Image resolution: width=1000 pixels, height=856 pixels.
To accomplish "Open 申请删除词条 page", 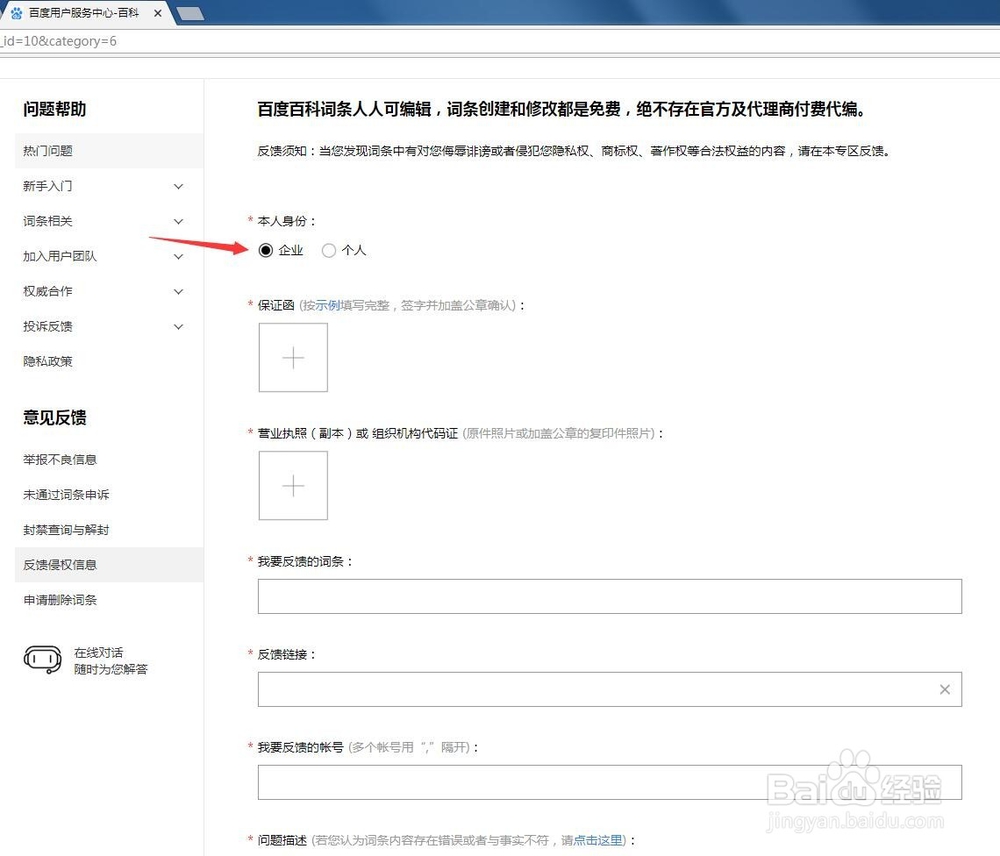I will pyautogui.click(x=60, y=600).
